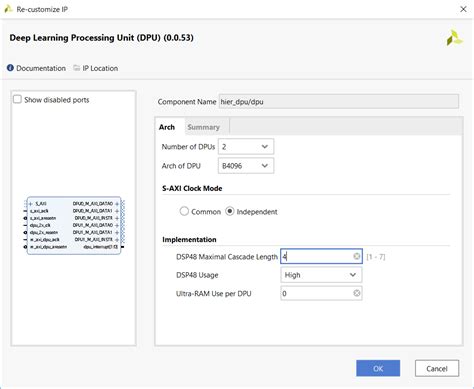Open the Number of DPUs dropdown
474x389 pixels.
click(x=246, y=147)
